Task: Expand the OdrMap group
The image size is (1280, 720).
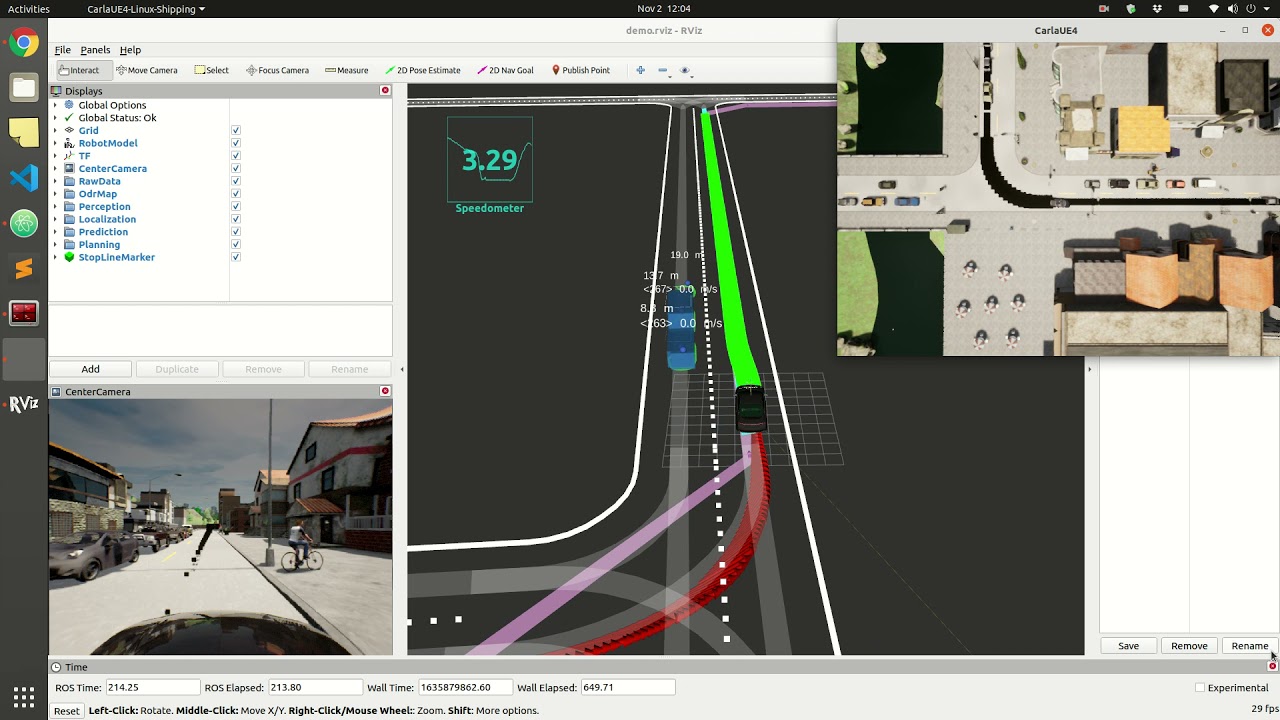Action: click(56, 194)
